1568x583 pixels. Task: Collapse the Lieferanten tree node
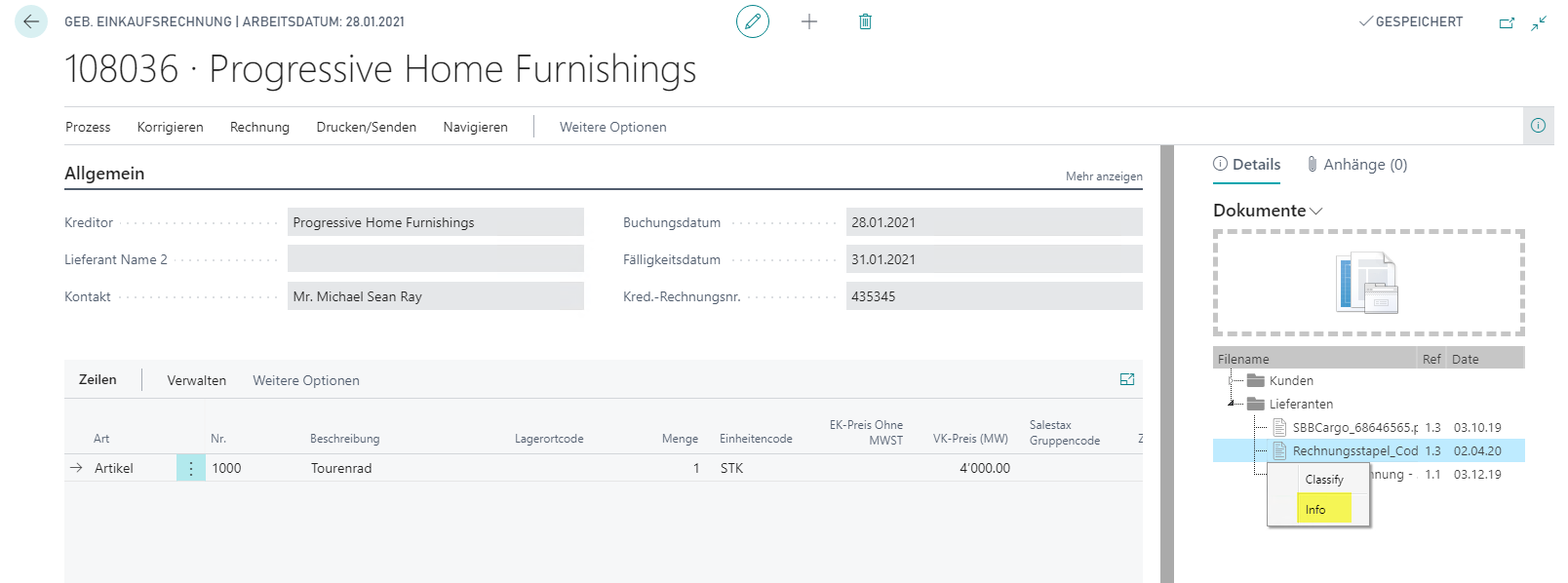pyautogui.click(x=1233, y=404)
